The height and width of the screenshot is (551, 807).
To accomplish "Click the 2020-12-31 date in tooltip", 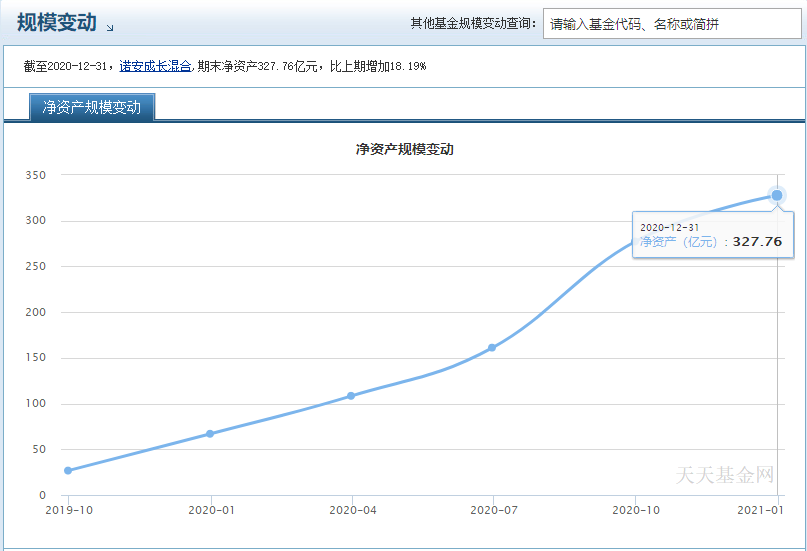I will coord(670,227).
